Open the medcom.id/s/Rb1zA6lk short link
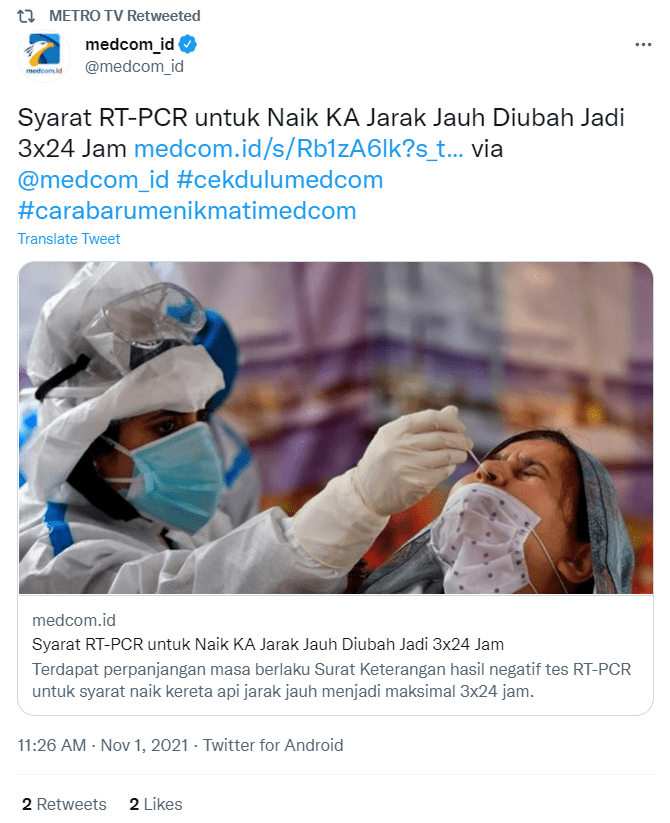 (x=299, y=149)
